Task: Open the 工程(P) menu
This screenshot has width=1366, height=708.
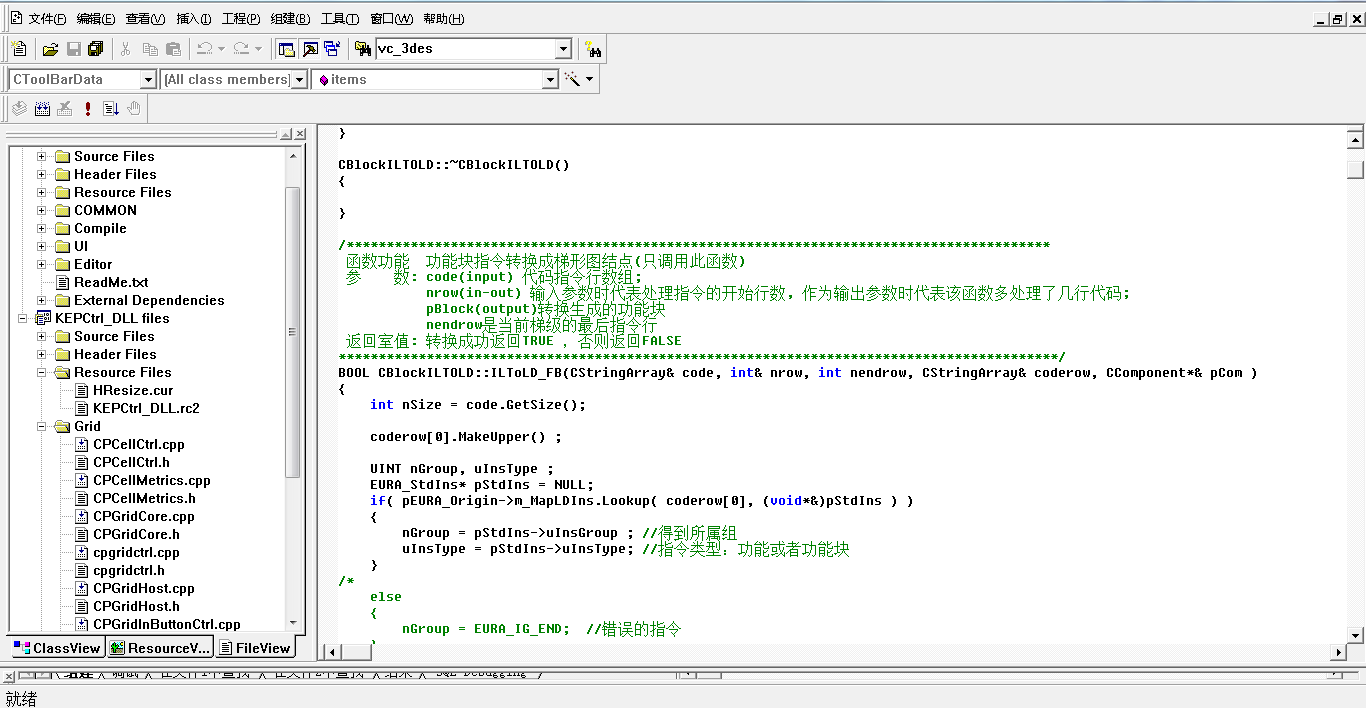Action: click(x=241, y=18)
